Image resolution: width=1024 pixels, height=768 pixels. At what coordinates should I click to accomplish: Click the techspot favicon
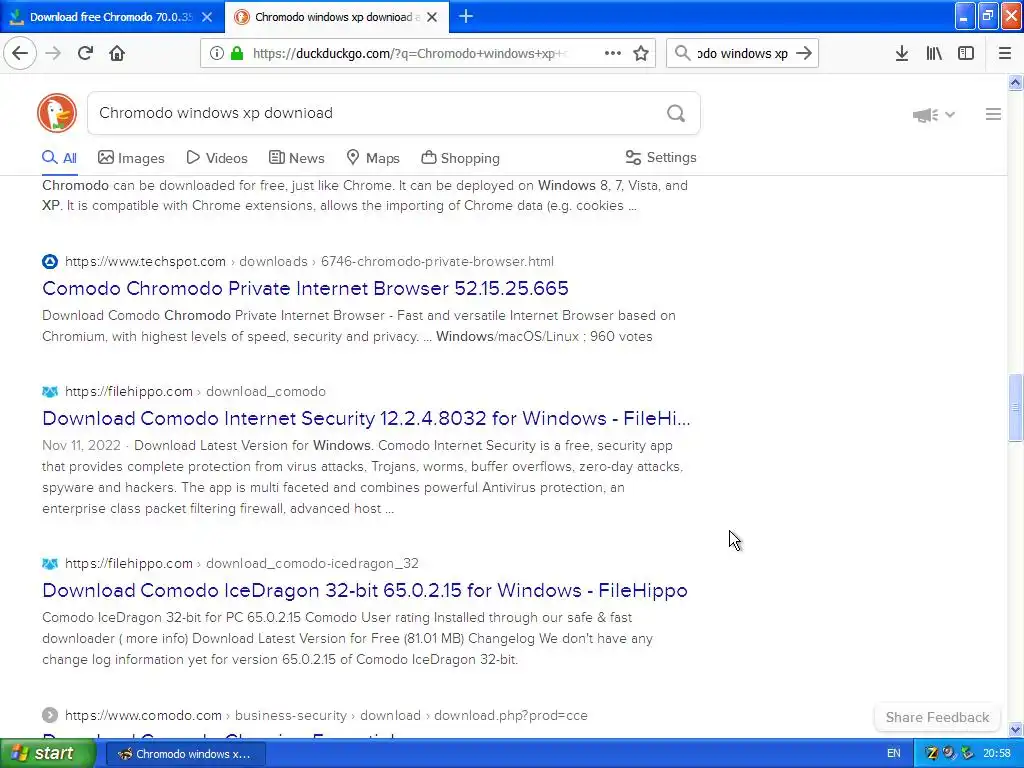click(x=50, y=261)
